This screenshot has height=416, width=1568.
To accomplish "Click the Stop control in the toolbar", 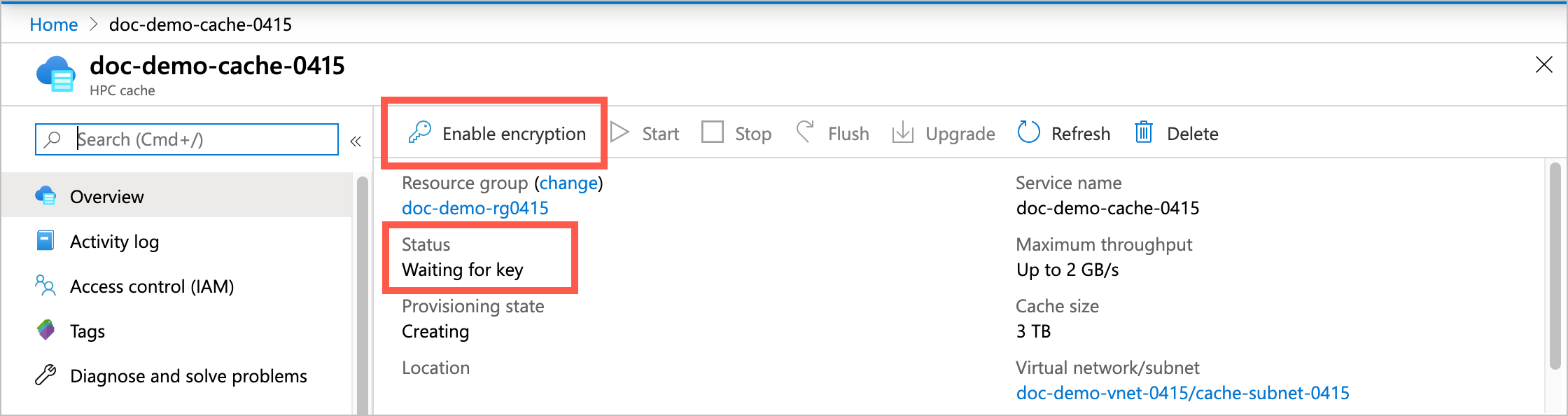I will [713, 132].
